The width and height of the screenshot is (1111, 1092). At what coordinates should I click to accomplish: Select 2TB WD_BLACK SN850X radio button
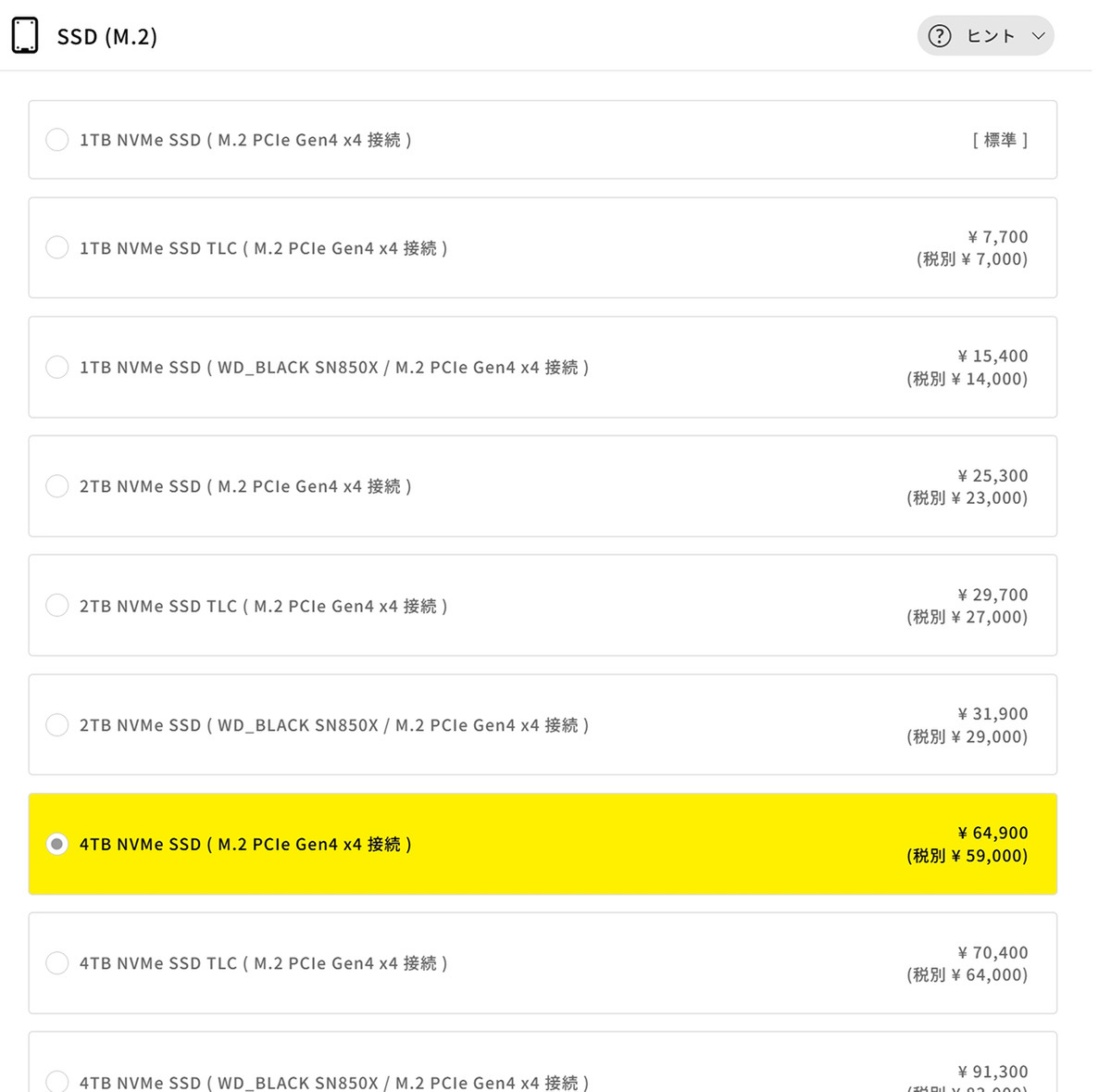point(57,724)
